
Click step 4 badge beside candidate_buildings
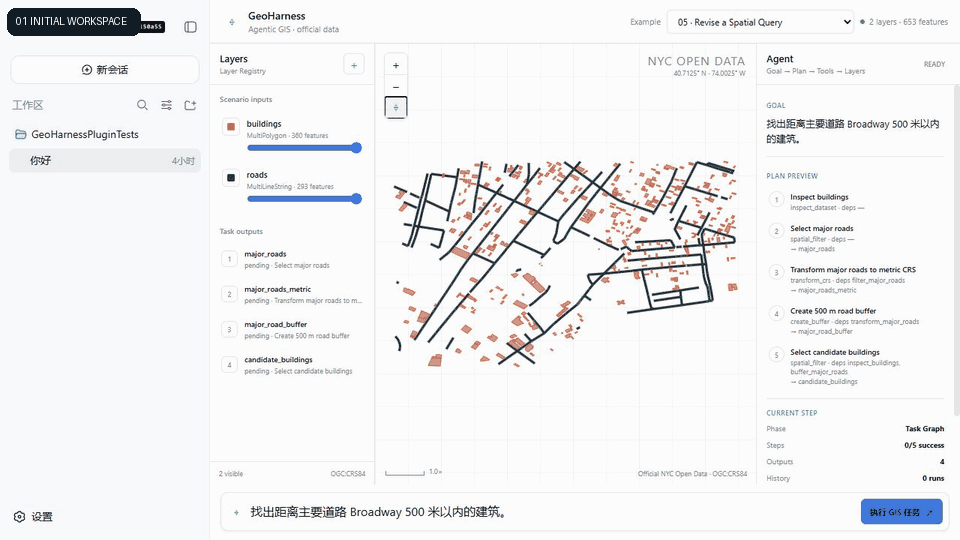[230, 365]
